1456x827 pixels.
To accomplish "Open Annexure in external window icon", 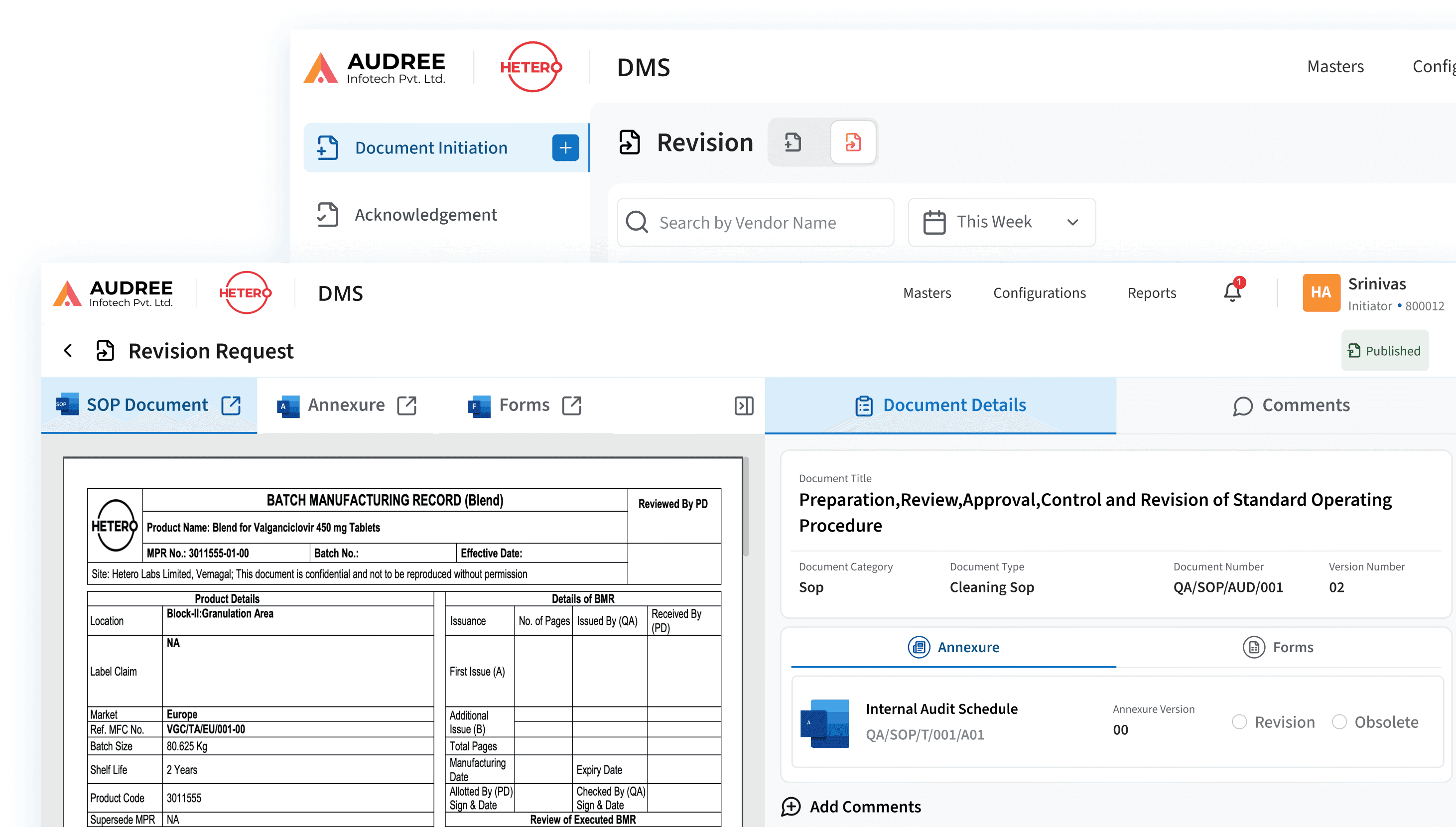I will pos(406,406).
